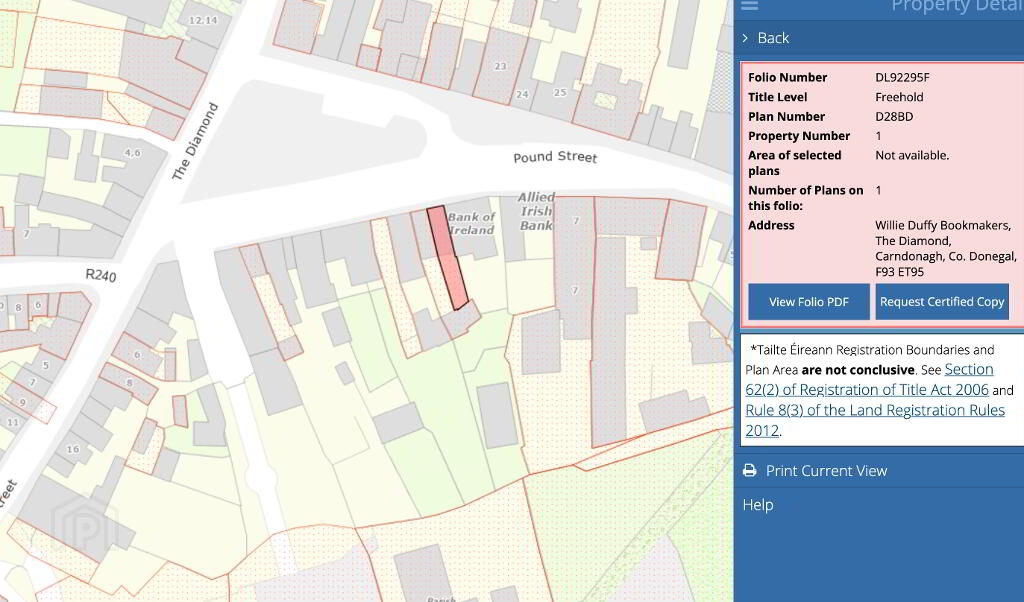Select Print Current View
1024x602 pixels.
[x=826, y=471]
